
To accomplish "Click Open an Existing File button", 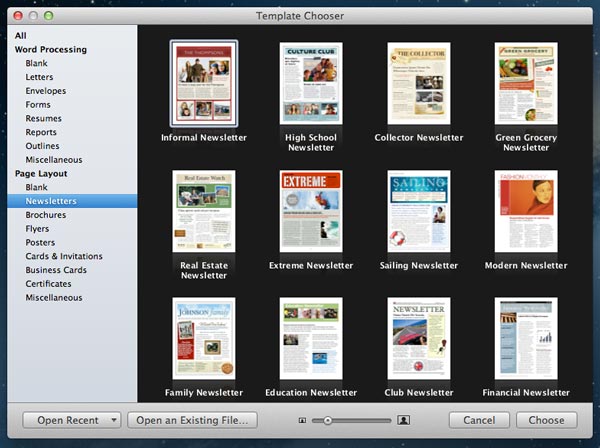I will click(x=193, y=421).
